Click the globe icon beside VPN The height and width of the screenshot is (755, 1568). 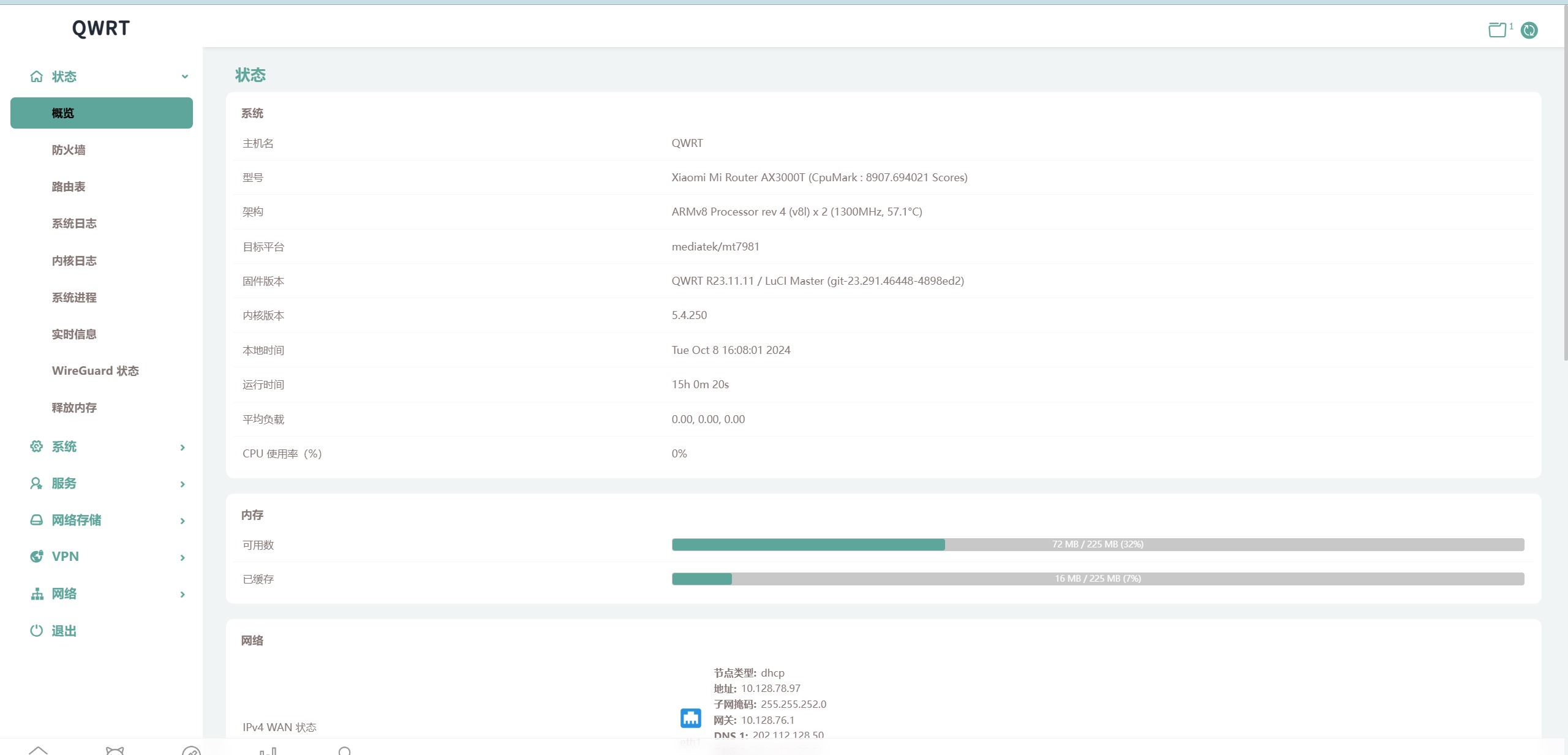[37, 557]
